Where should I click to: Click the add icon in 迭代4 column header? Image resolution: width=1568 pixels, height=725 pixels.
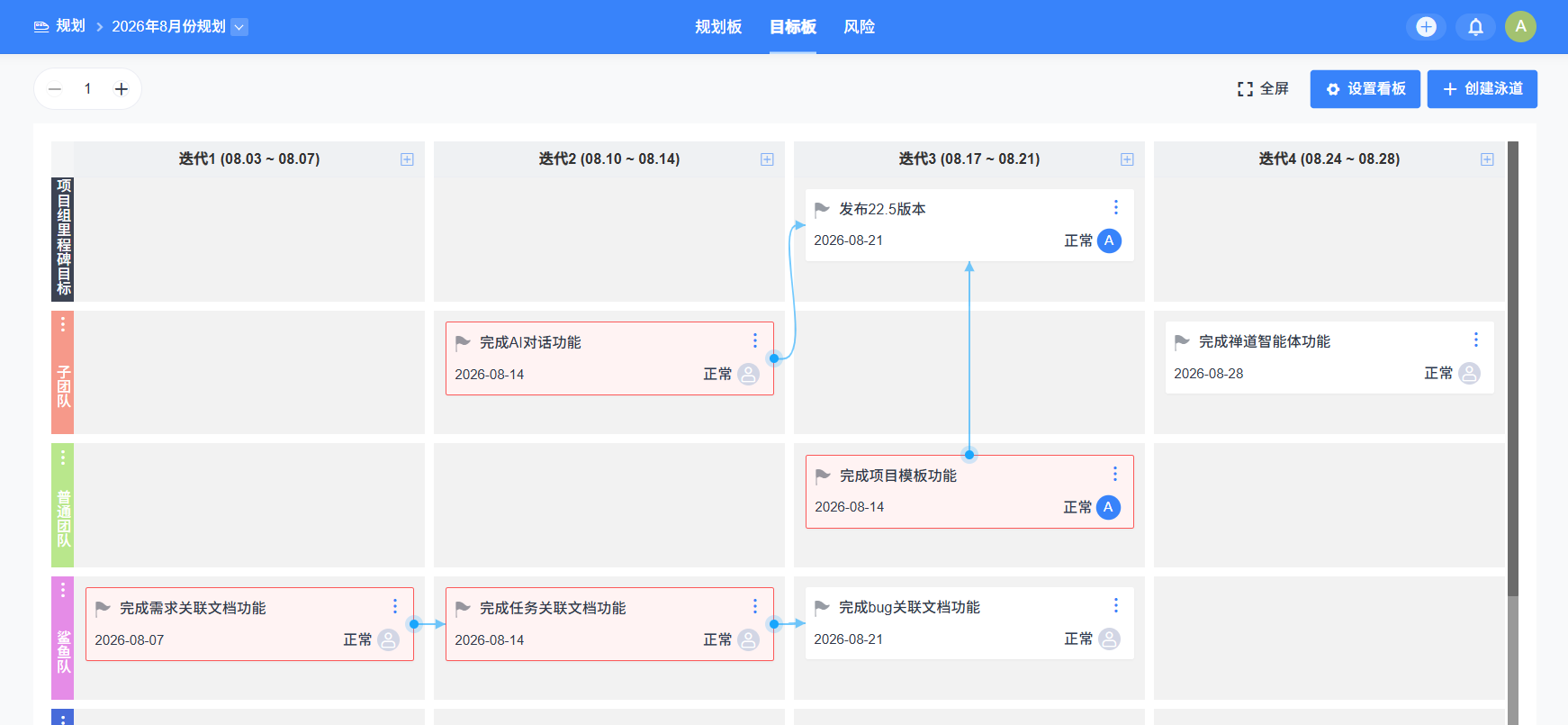tap(1487, 159)
